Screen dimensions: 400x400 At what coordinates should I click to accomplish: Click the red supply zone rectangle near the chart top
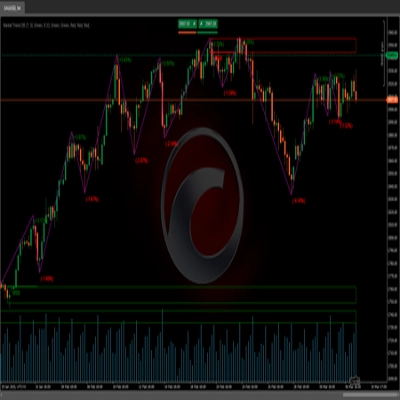pyautogui.click(x=283, y=46)
